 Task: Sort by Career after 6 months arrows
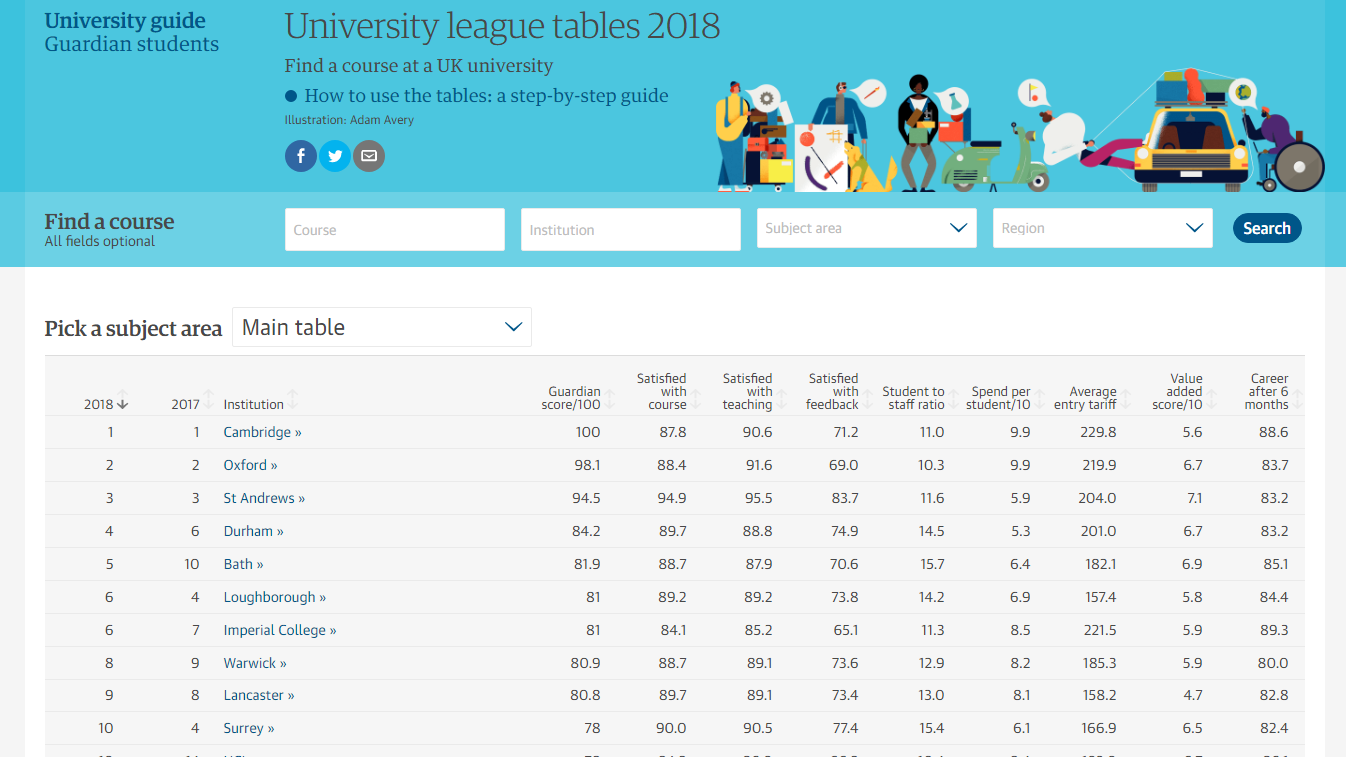tap(1298, 400)
